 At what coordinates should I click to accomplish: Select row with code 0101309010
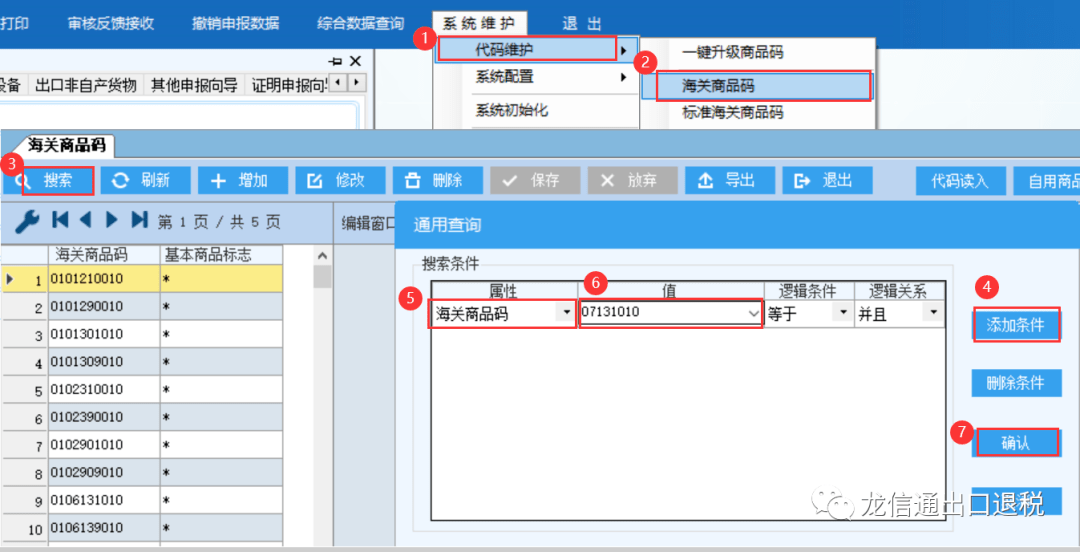coord(141,362)
